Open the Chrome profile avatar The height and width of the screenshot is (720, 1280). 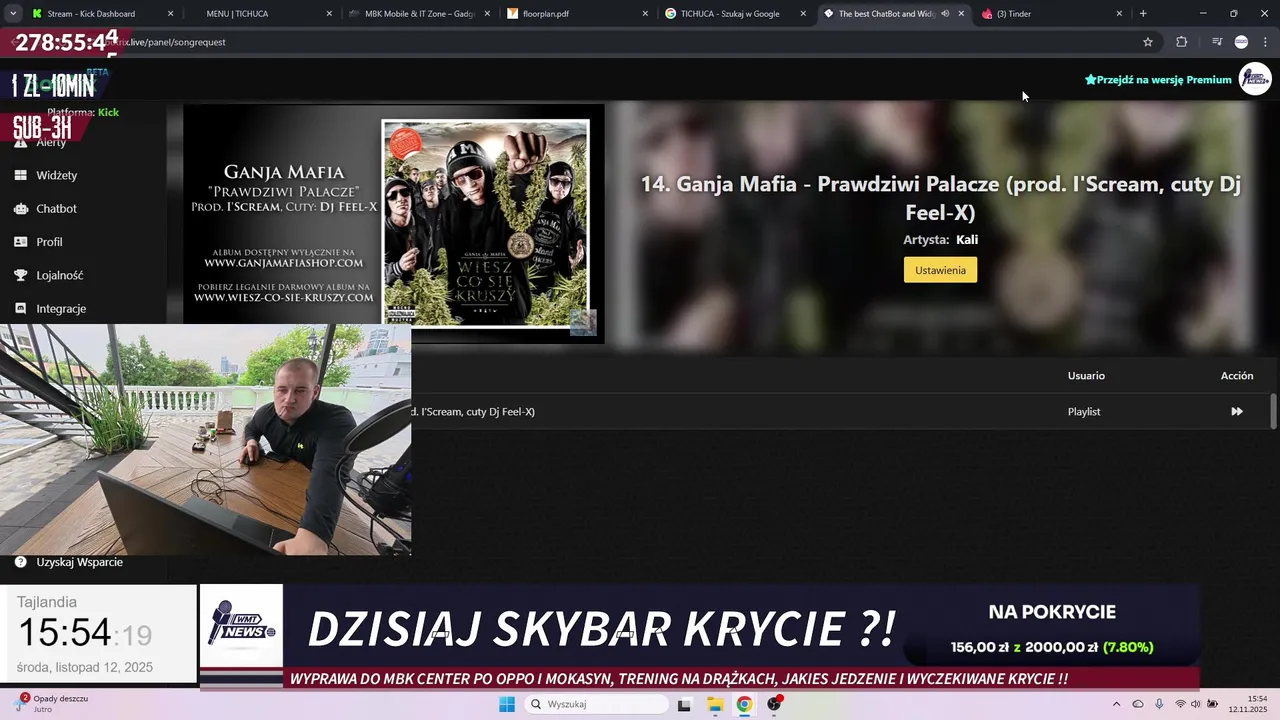click(1241, 42)
